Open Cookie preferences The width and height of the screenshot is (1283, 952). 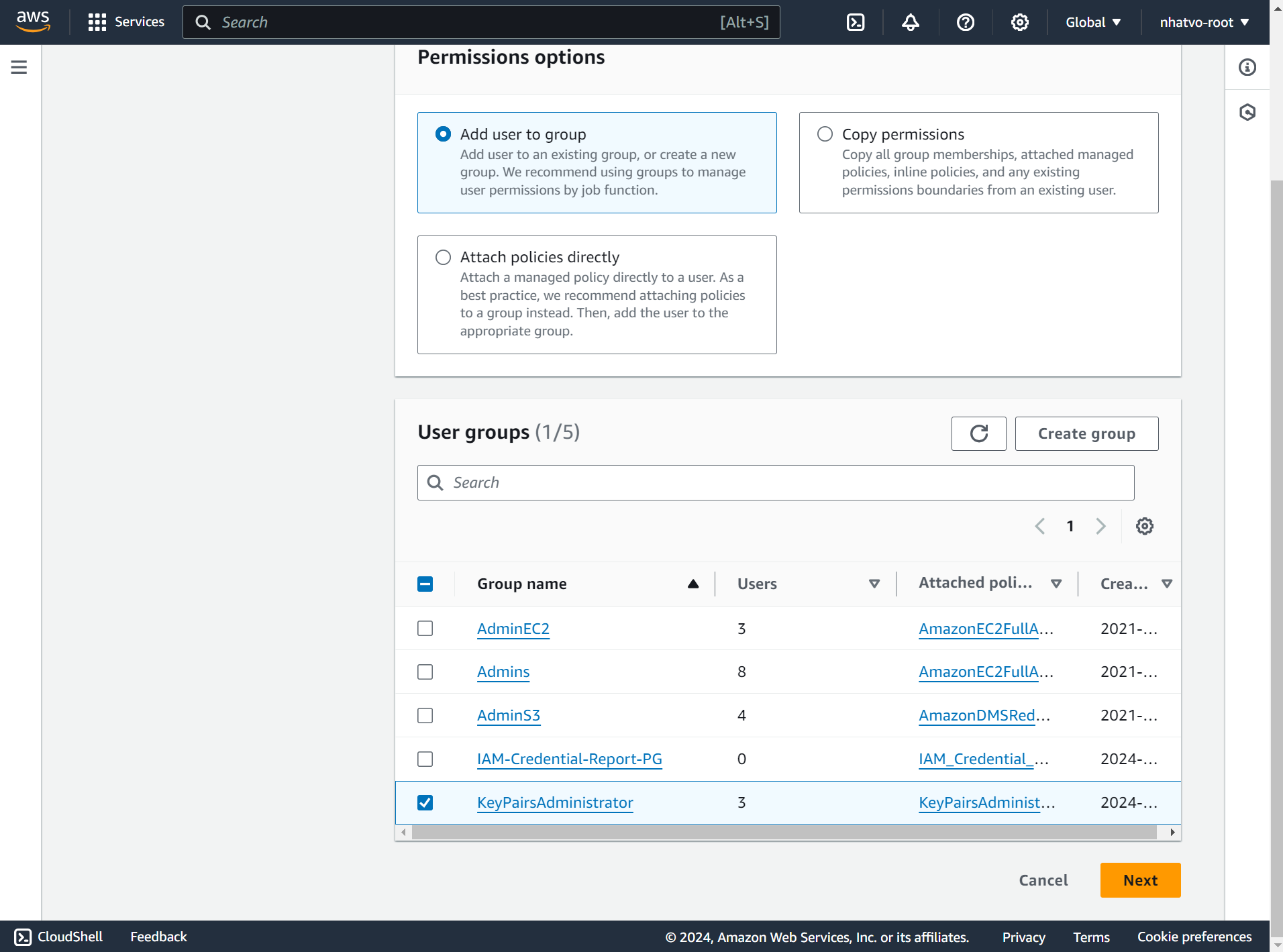1194,937
